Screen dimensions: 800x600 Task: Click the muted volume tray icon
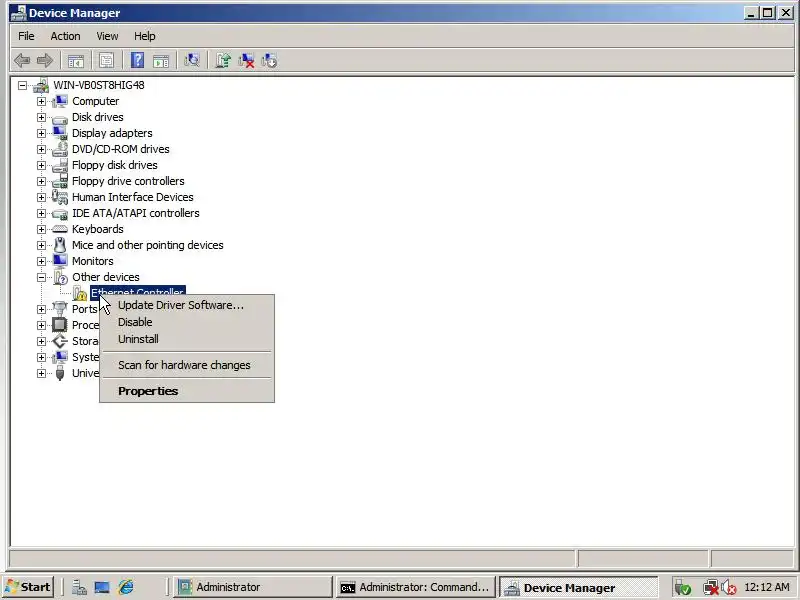click(730, 588)
